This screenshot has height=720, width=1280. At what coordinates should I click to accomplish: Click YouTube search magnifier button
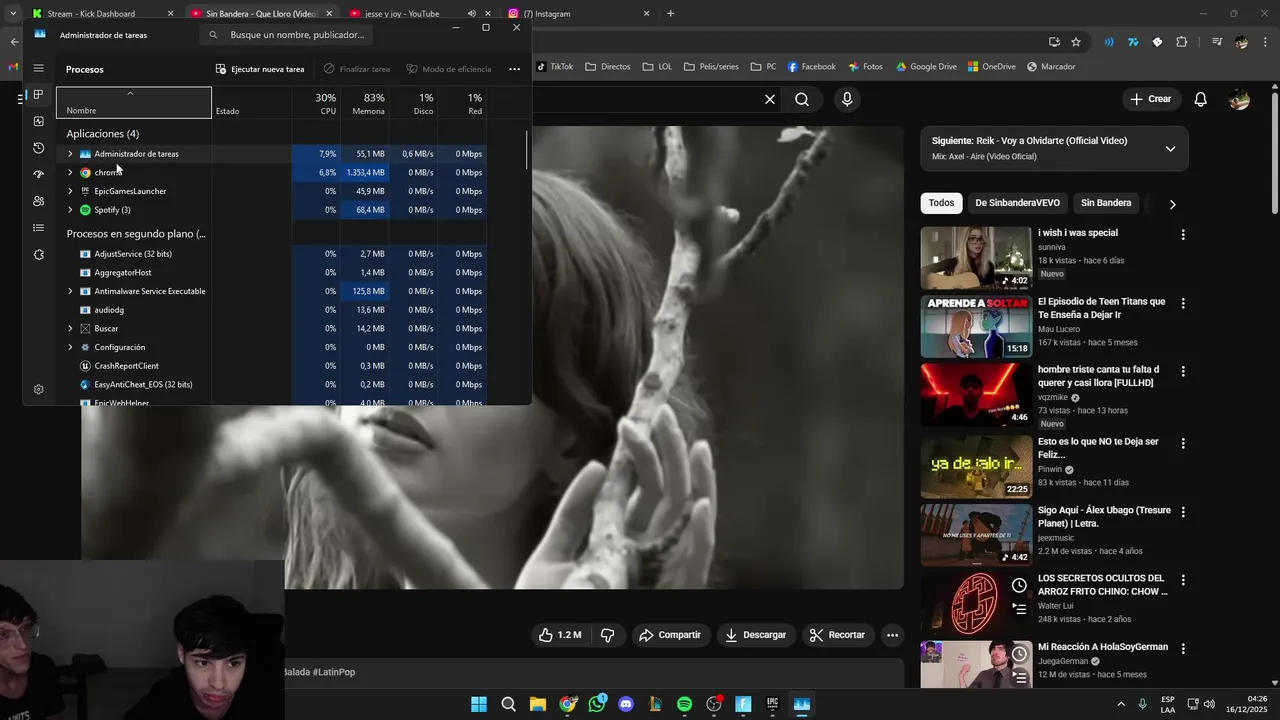point(802,99)
